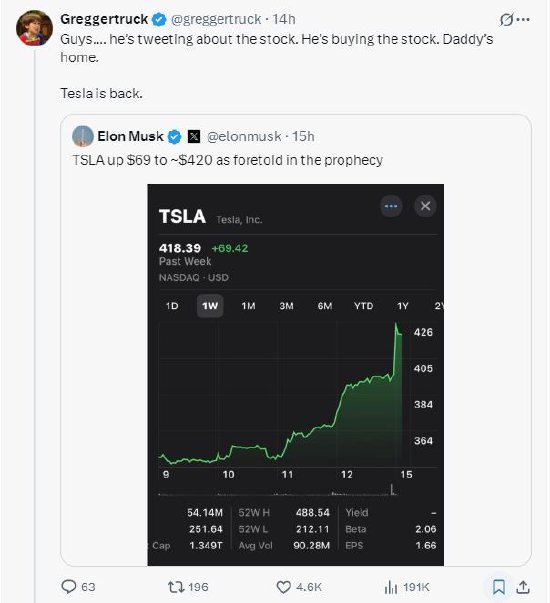550x603 pixels.
Task: Bookmark this post
Action: tap(499, 587)
